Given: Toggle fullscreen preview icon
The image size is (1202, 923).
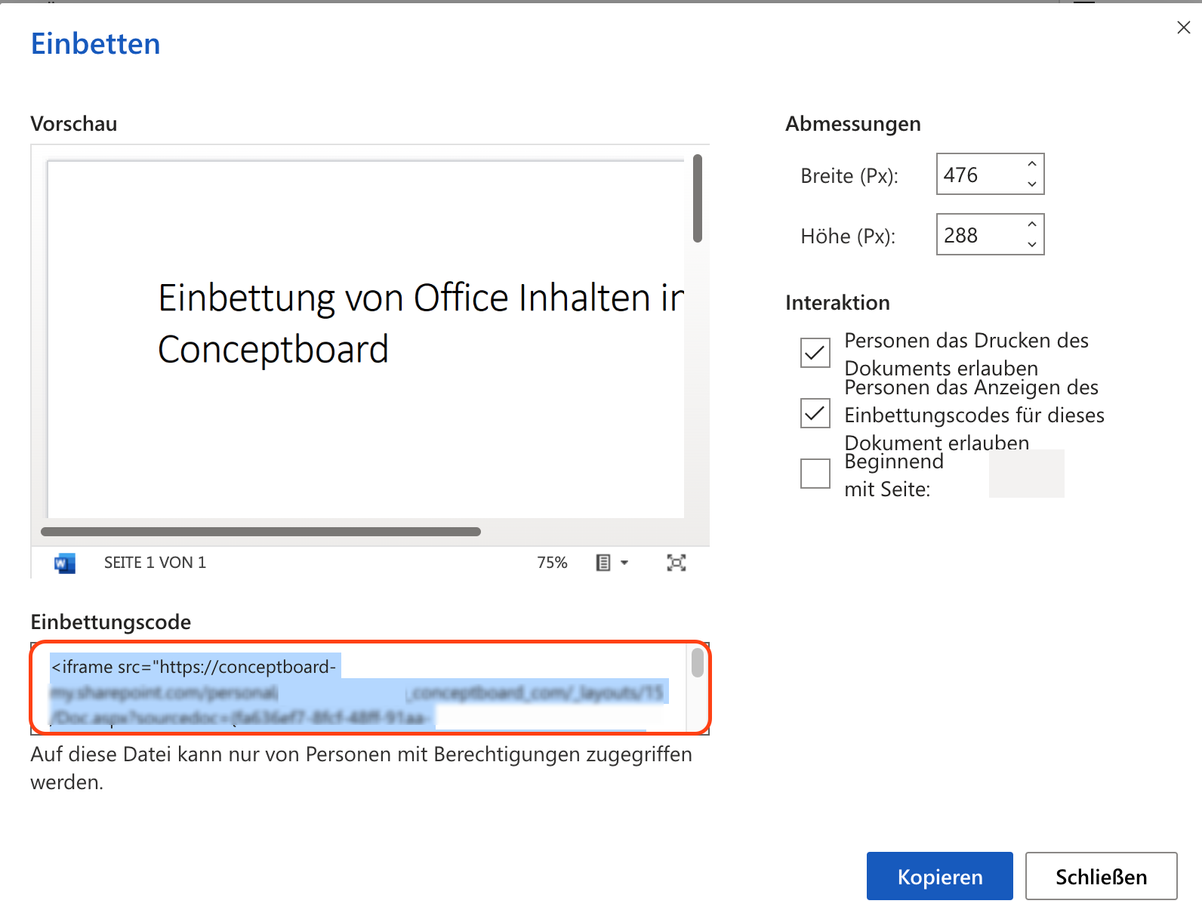Looking at the screenshot, I should click(x=677, y=563).
